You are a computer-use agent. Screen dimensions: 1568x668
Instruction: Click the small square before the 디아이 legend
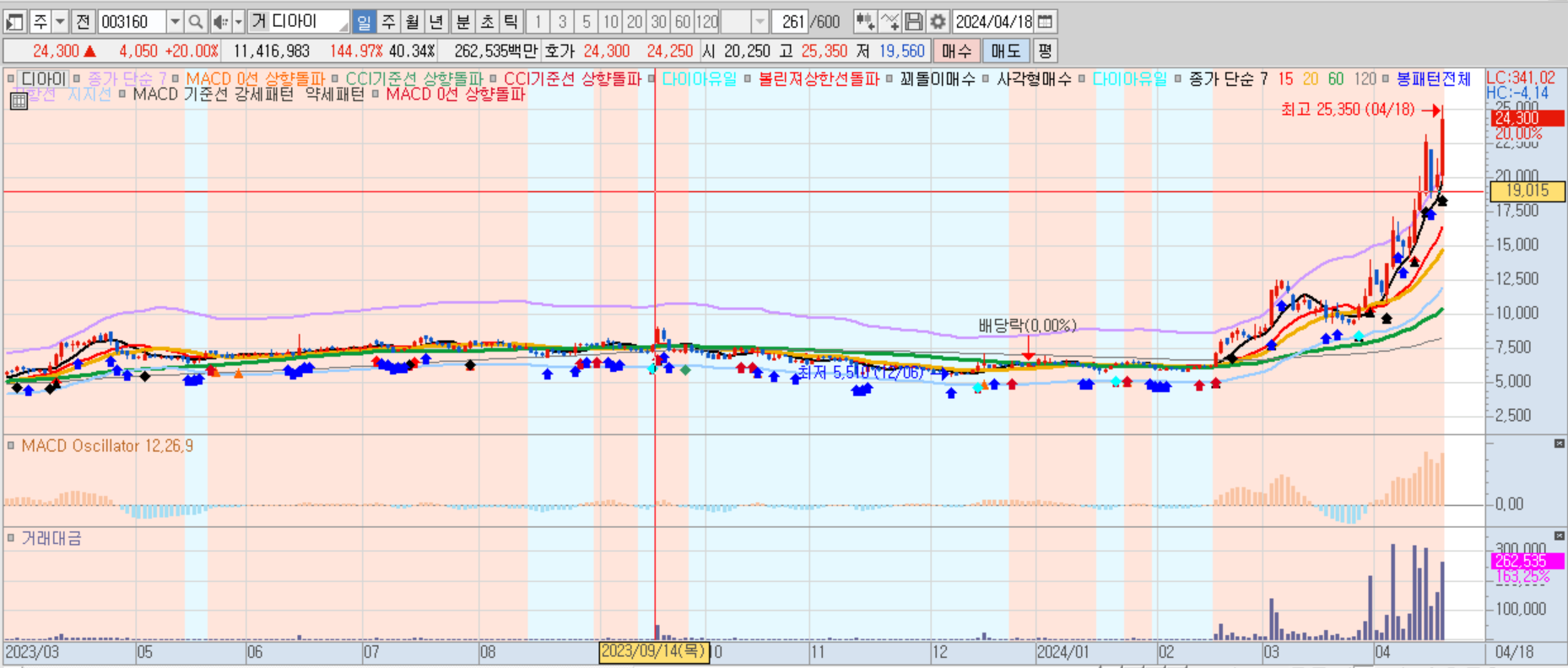[x=11, y=79]
